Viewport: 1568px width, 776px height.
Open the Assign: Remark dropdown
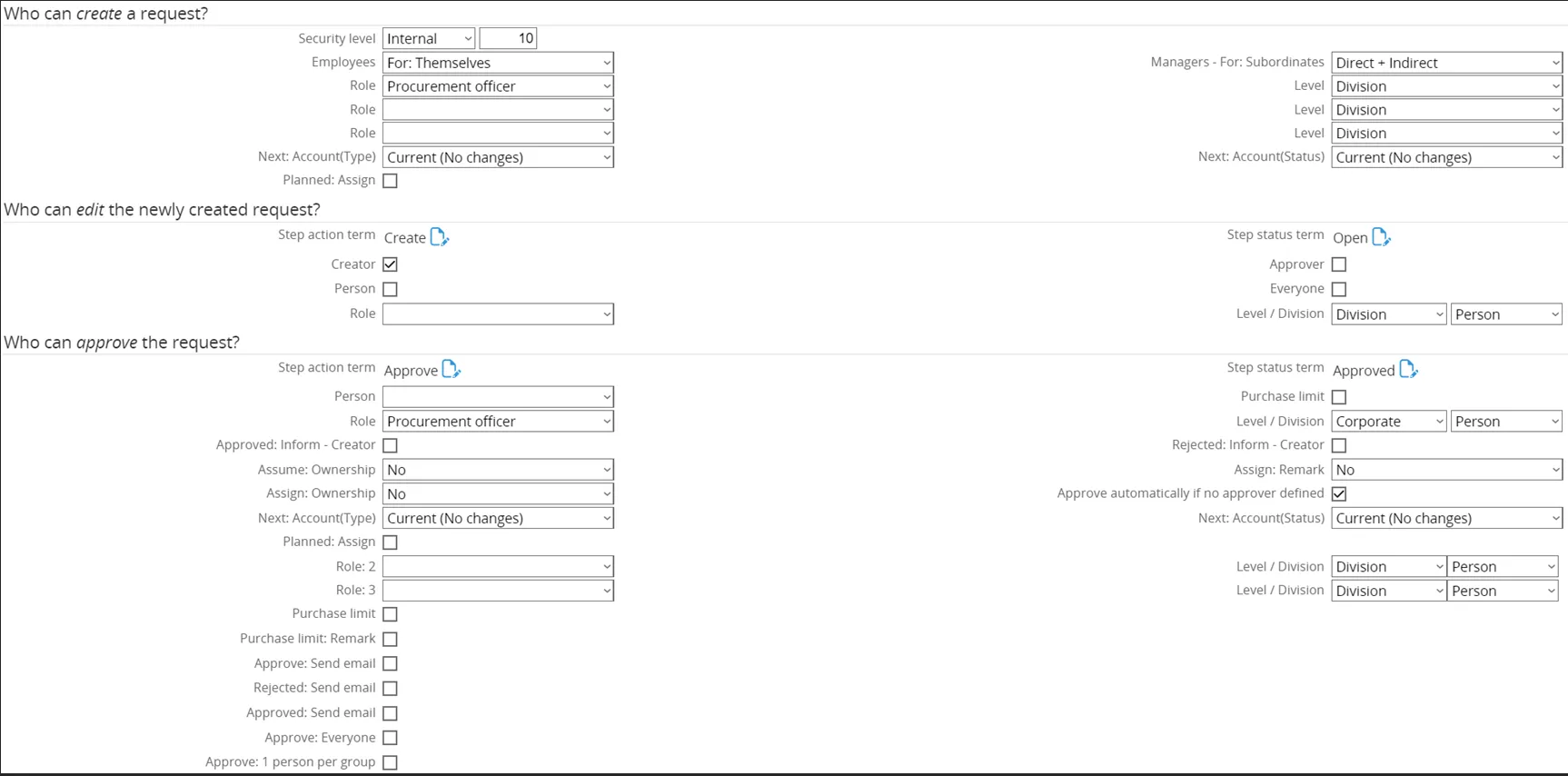1446,470
